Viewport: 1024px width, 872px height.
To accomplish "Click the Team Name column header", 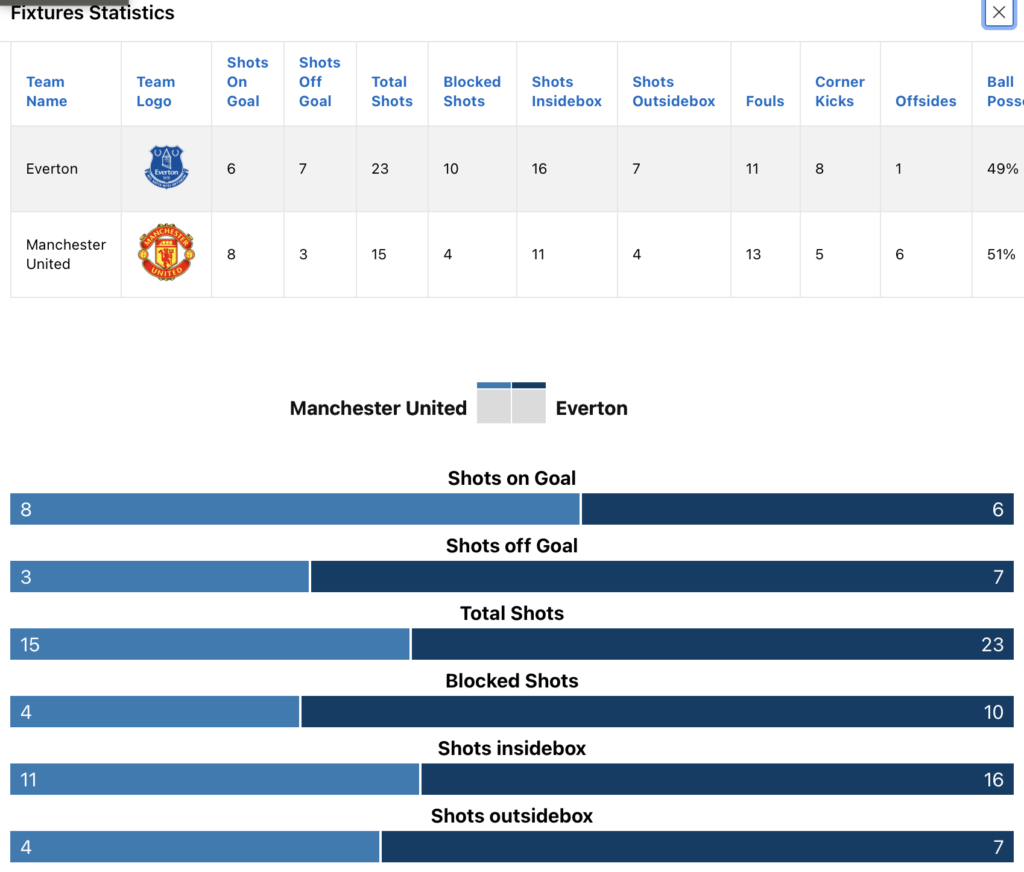I will pos(46,91).
